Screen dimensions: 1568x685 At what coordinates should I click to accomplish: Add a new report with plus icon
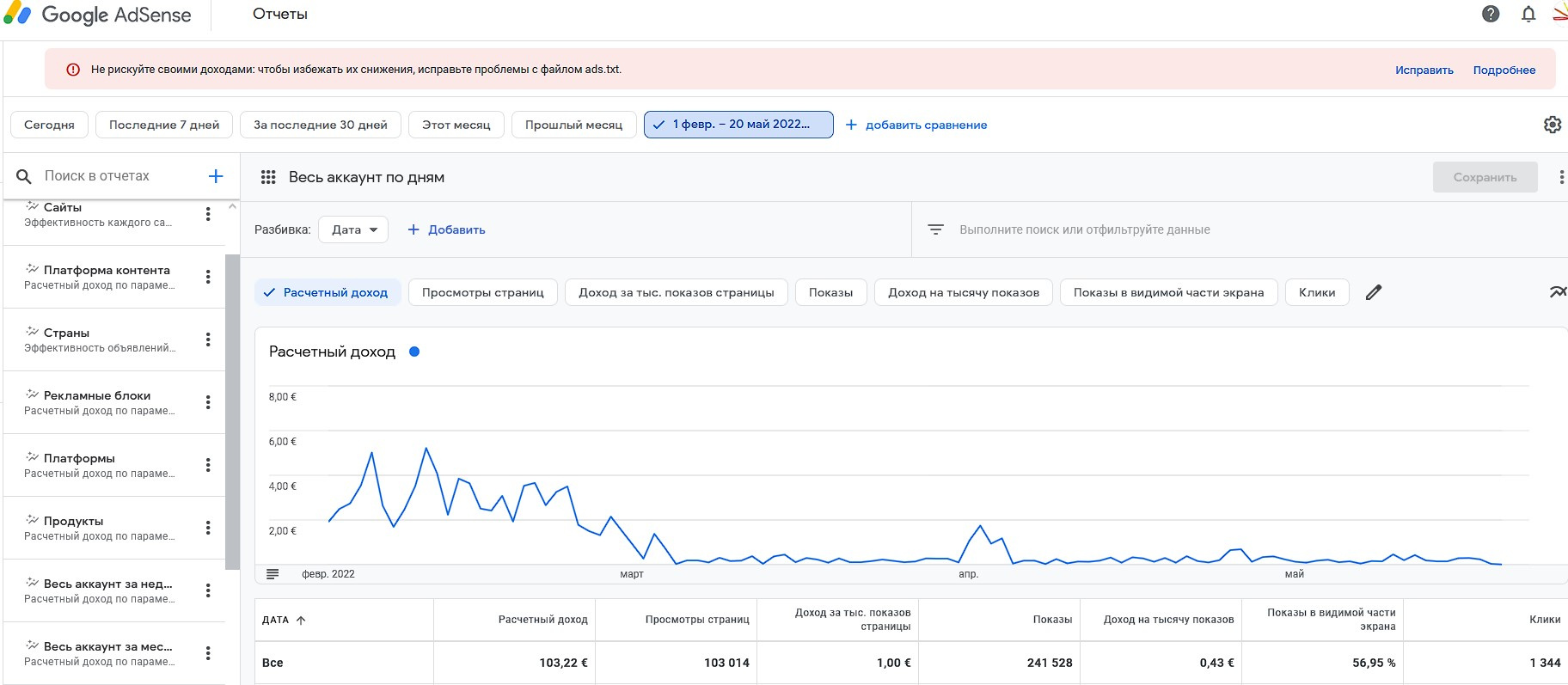[x=216, y=176]
